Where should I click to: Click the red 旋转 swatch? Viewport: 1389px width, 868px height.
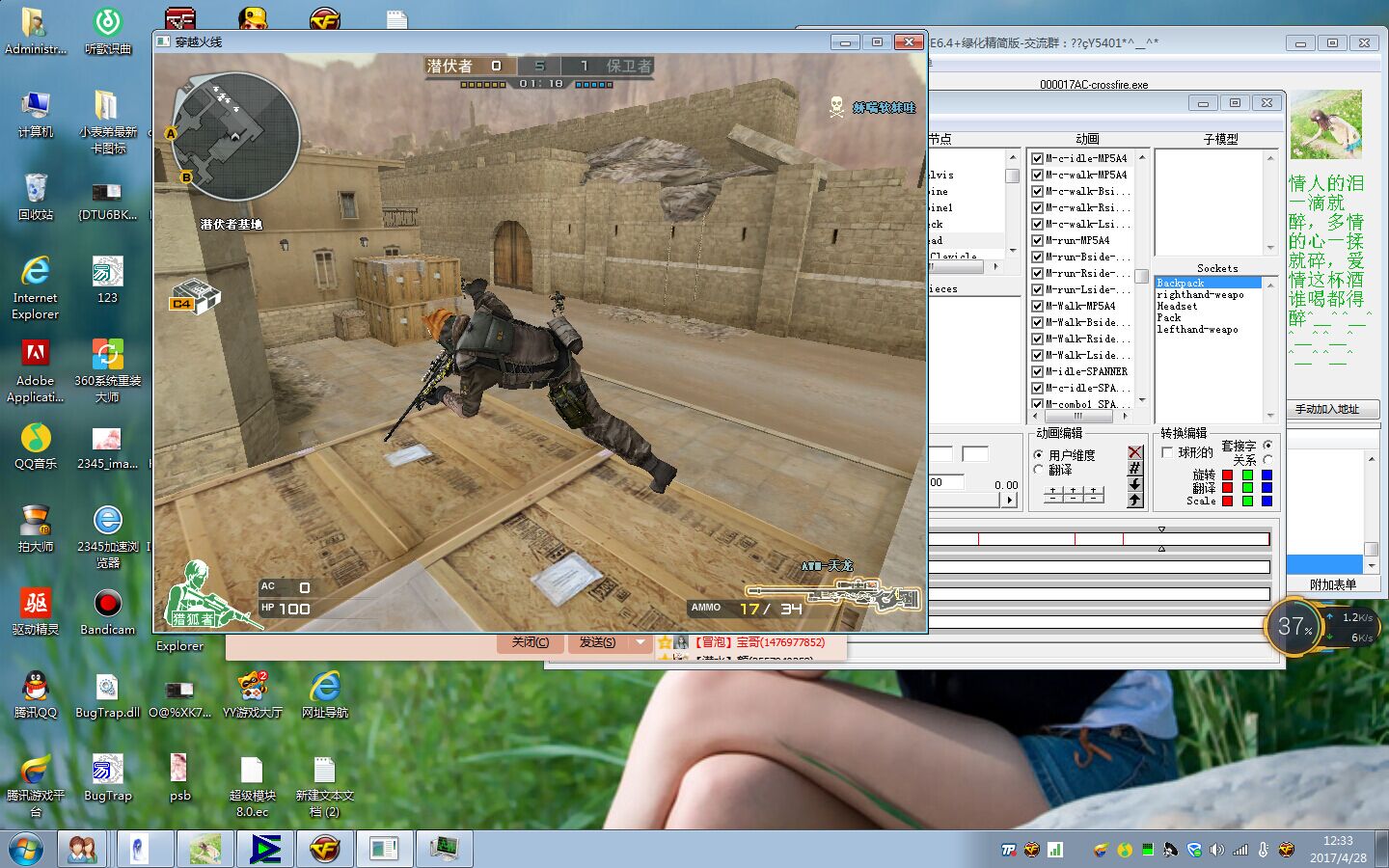[x=1228, y=475]
